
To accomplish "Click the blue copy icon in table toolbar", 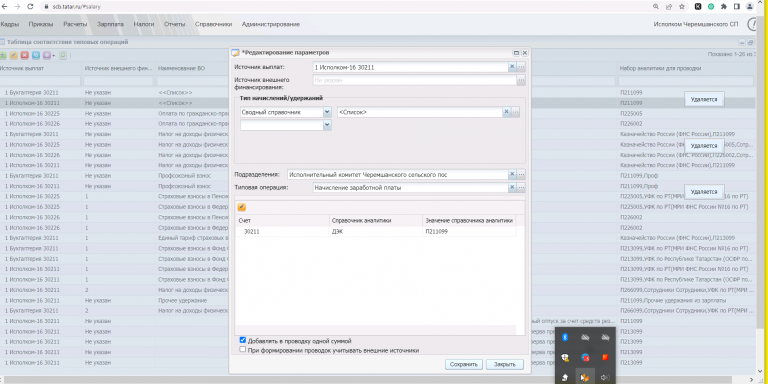I will pos(35,55).
